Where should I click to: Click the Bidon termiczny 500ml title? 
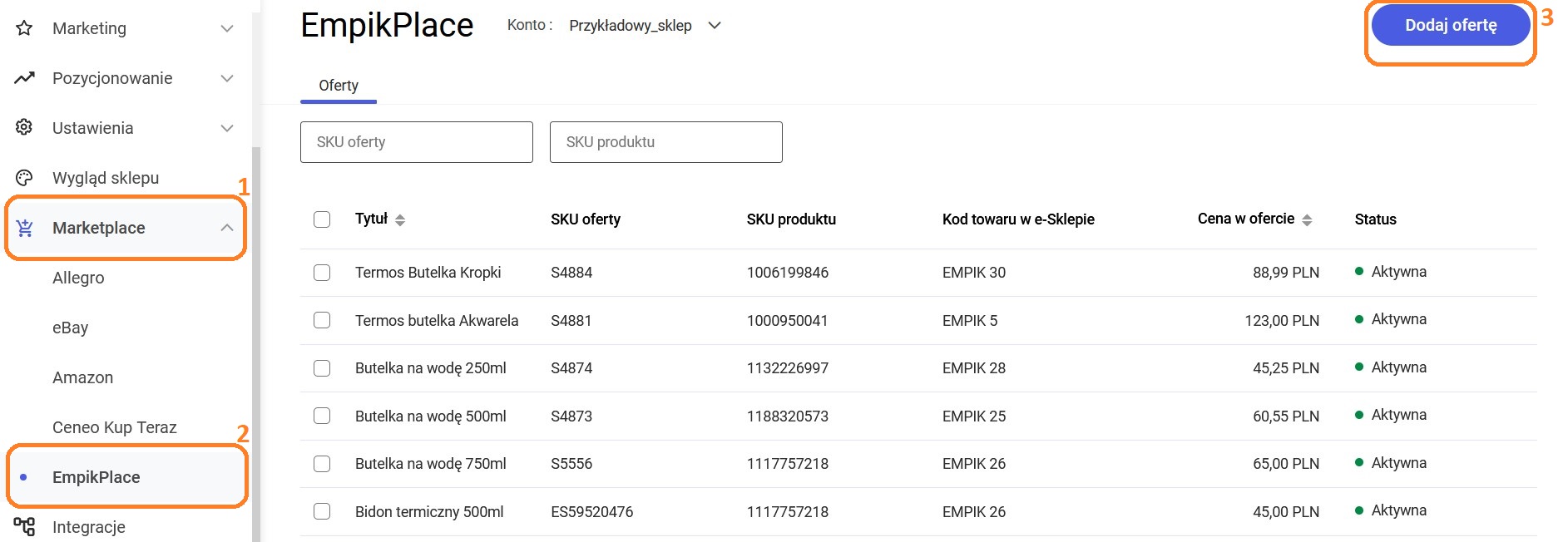tap(429, 511)
